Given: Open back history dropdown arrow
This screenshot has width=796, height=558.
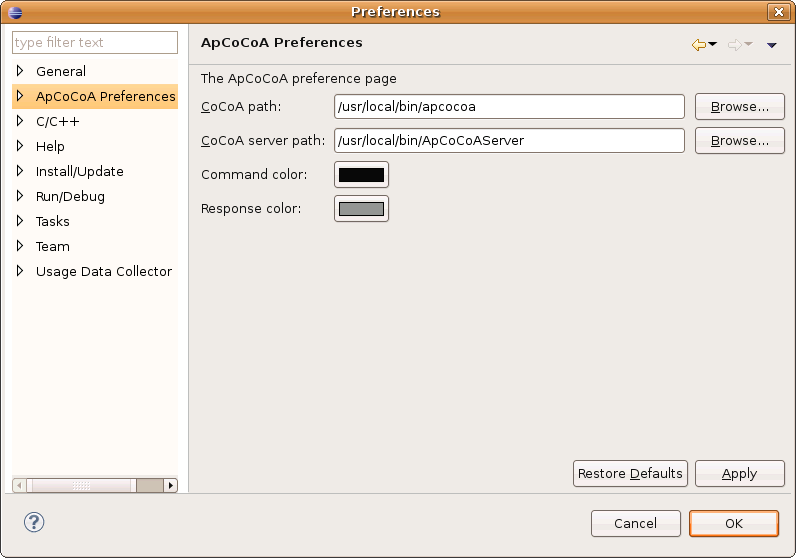Looking at the screenshot, I should point(712,44).
